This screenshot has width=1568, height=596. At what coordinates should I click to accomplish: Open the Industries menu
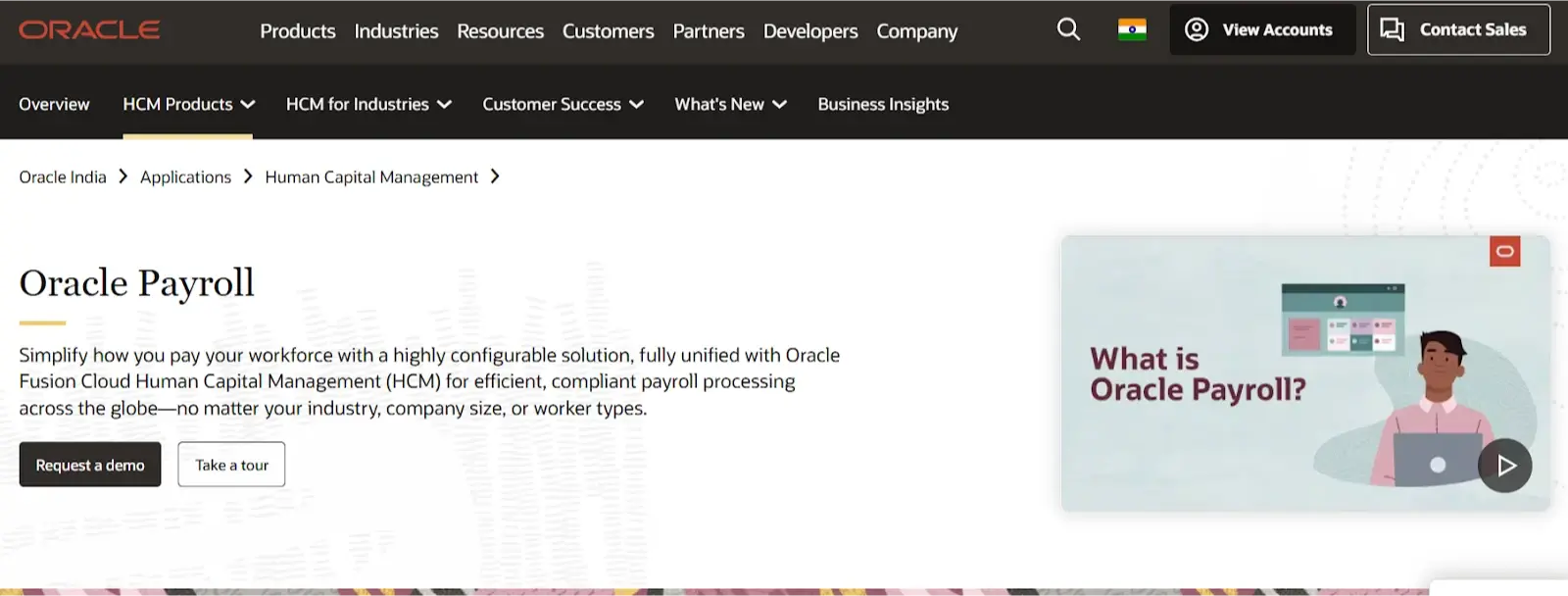(396, 31)
